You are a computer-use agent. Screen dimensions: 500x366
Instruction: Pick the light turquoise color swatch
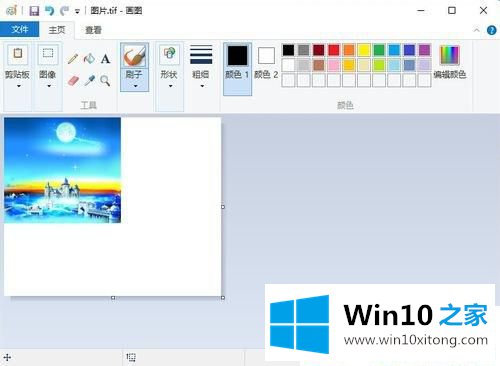tap(394, 65)
